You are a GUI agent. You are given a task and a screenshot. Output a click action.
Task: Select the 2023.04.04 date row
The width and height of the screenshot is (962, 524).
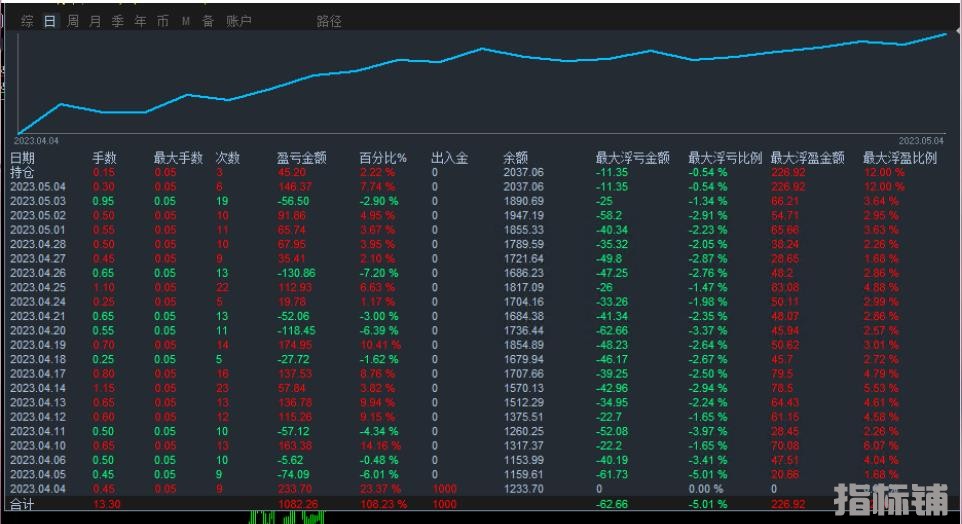pos(37,488)
